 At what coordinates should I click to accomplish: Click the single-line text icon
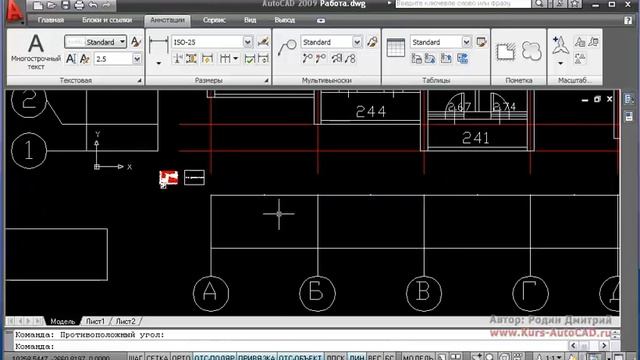coord(71,59)
